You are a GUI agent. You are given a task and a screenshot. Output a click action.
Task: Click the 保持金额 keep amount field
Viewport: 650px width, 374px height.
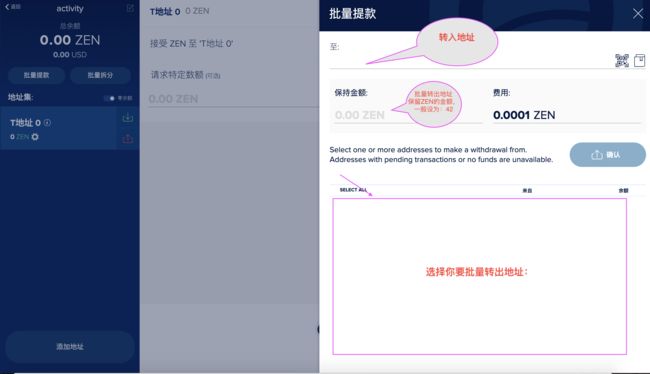[x=408, y=115]
